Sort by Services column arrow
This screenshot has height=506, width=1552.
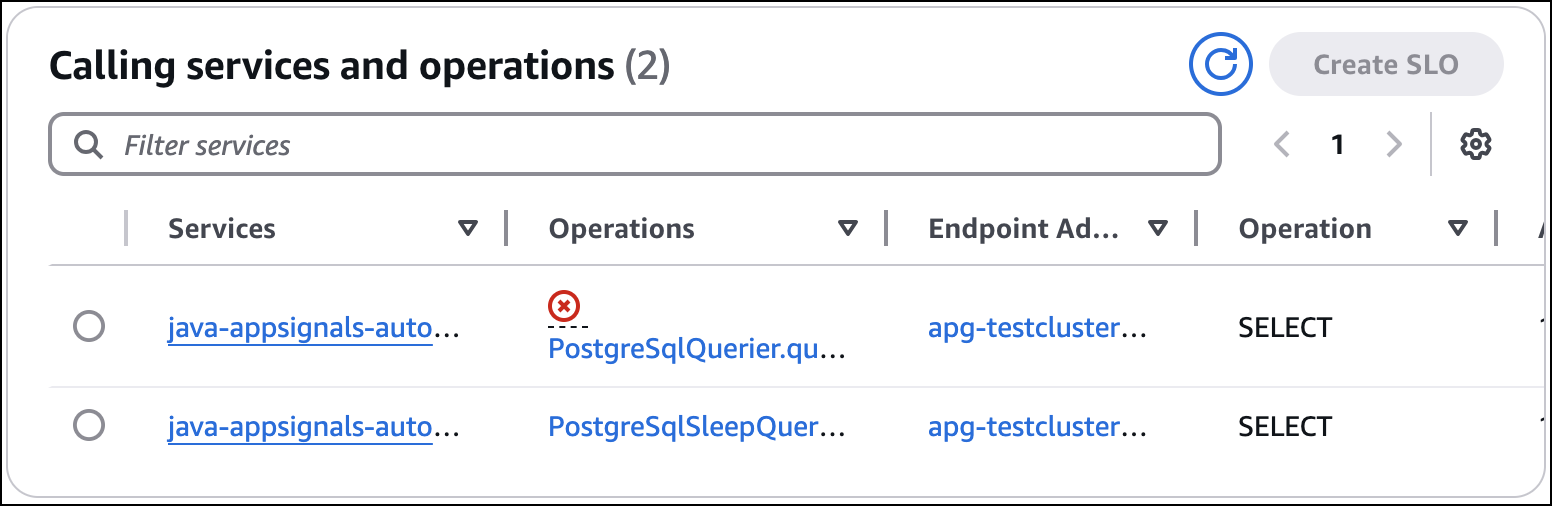tap(467, 229)
